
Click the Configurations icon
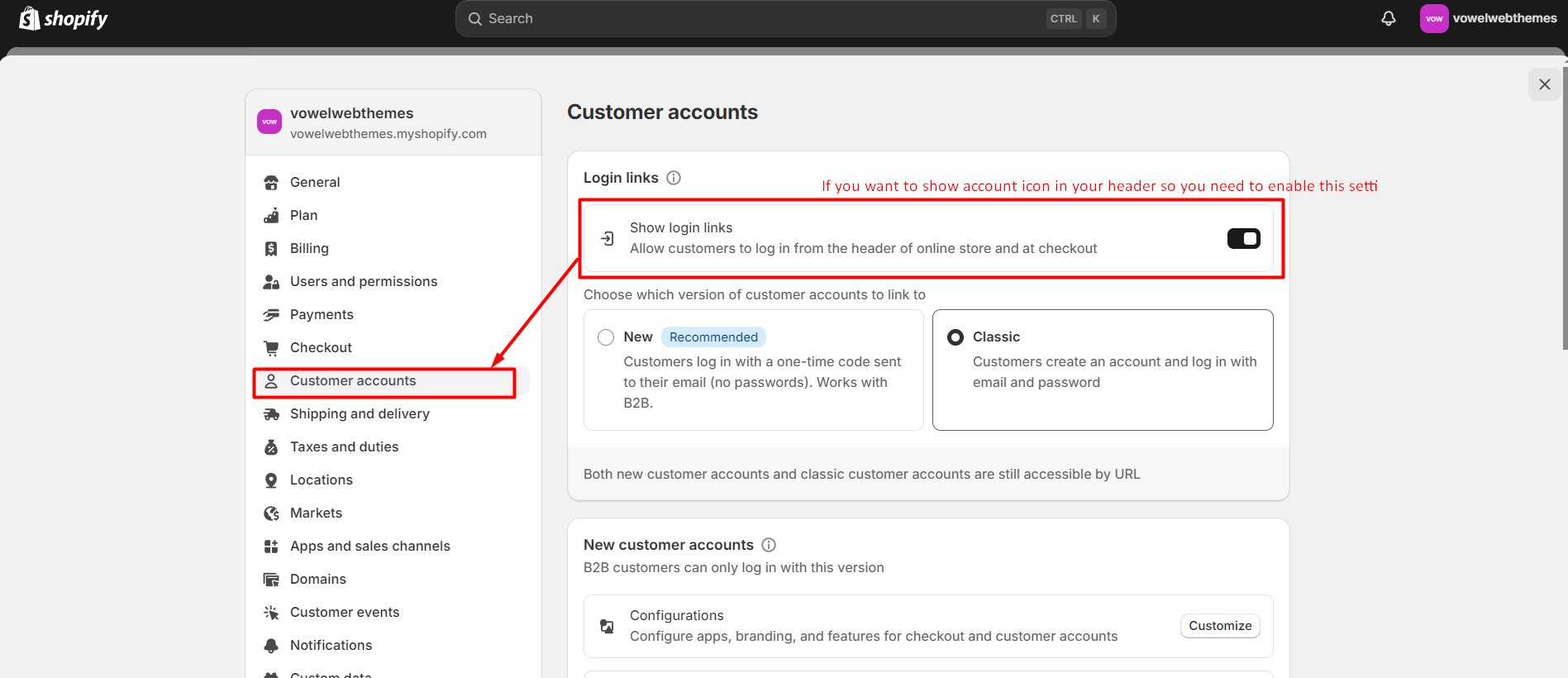[608, 626]
